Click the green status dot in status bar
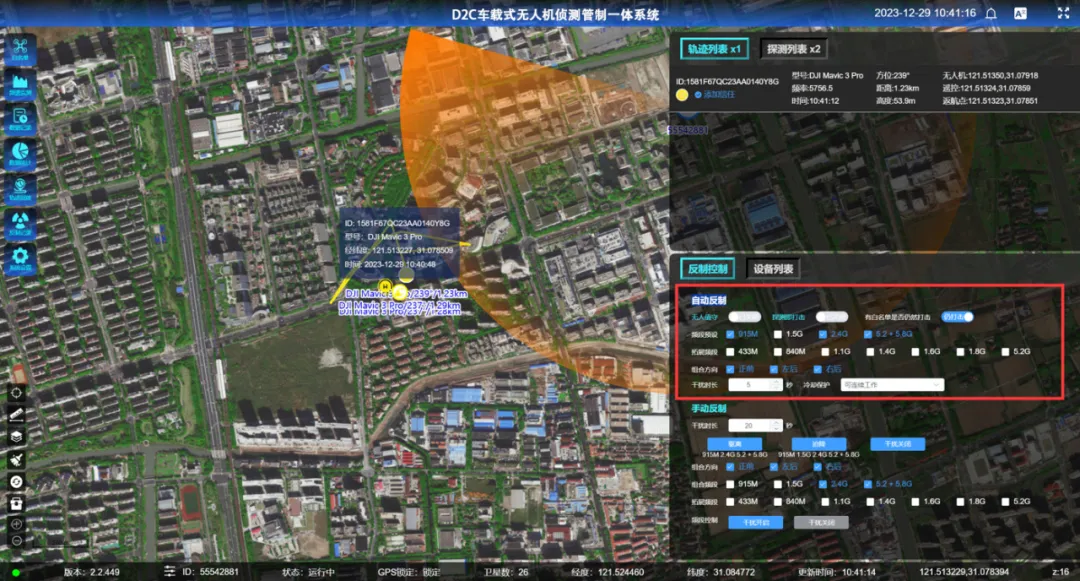Image resolution: width=1080 pixels, height=581 pixels. pos(15,572)
